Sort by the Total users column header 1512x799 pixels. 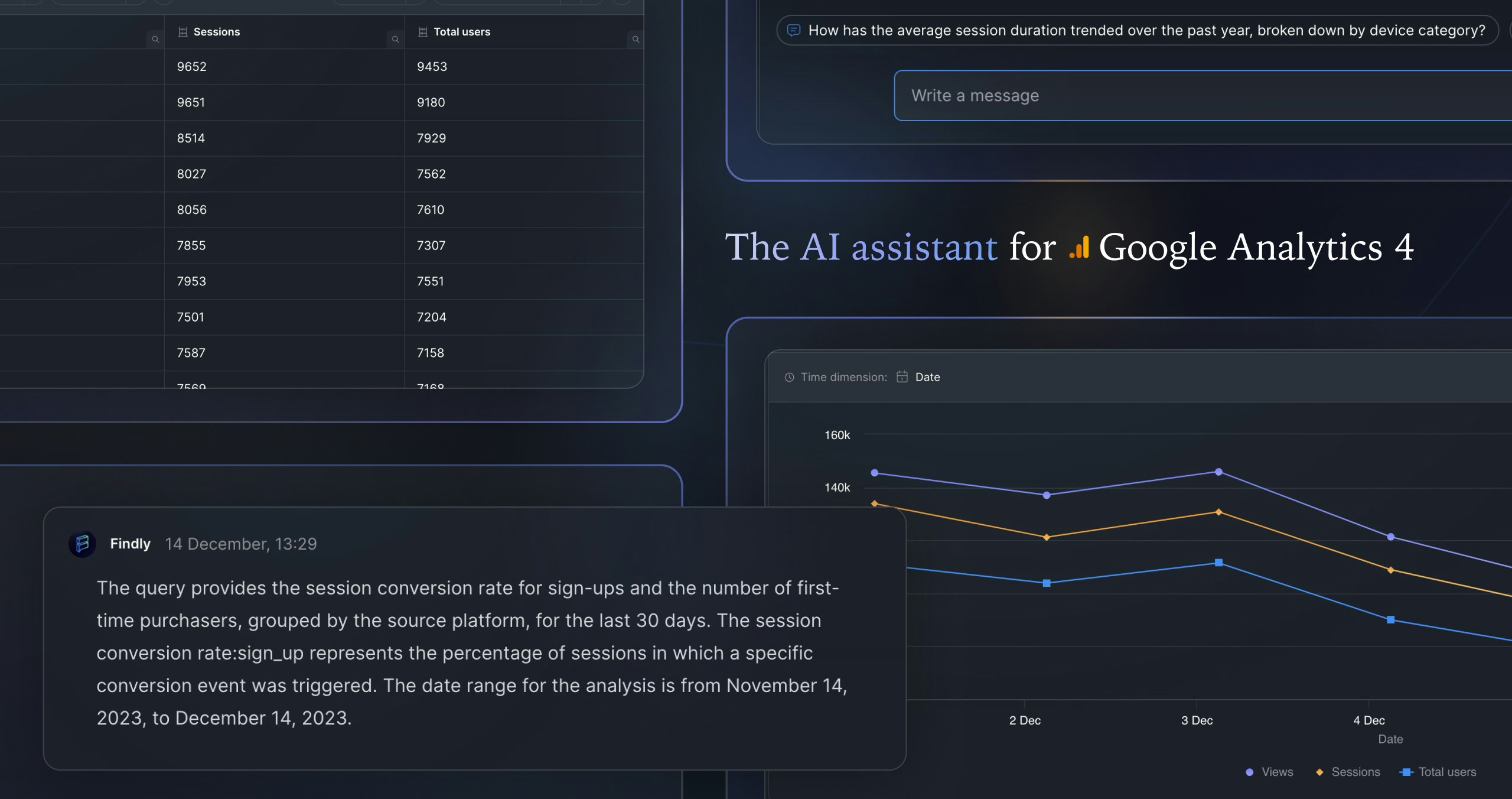[462, 32]
